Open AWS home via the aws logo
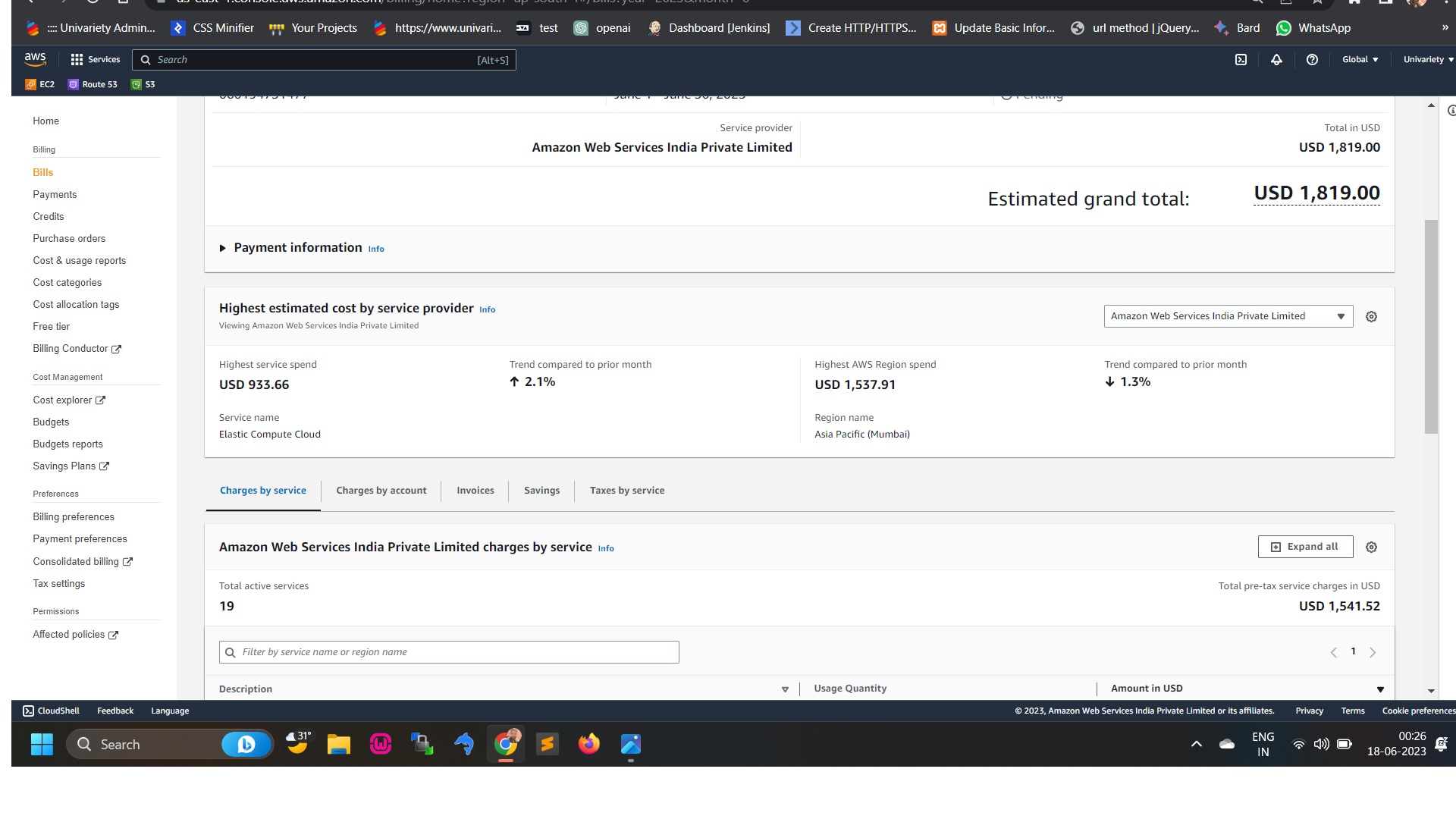Viewport: 1456px width, 819px height. [35, 59]
